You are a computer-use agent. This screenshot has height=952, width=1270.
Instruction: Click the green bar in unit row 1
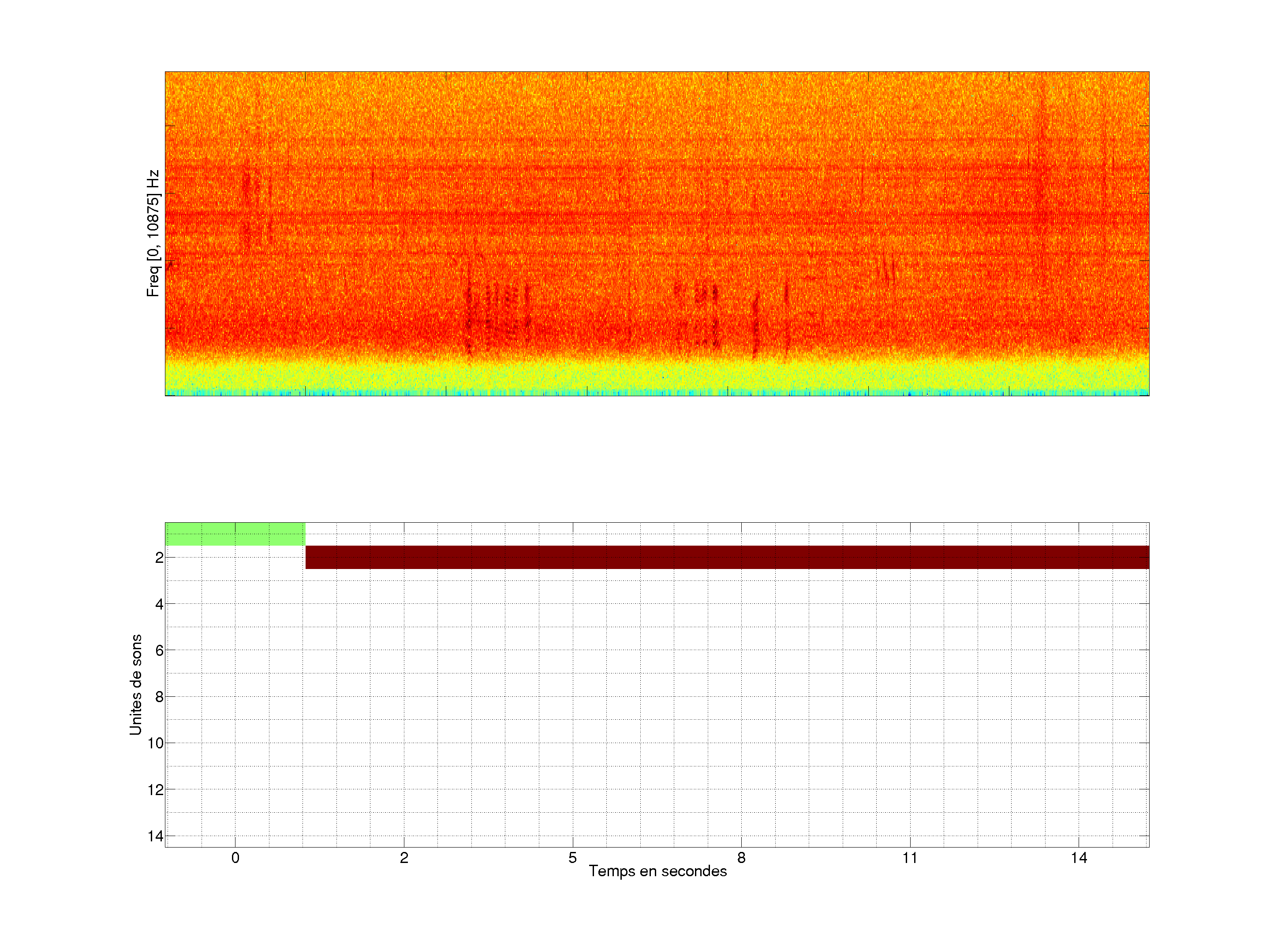[235, 534]
